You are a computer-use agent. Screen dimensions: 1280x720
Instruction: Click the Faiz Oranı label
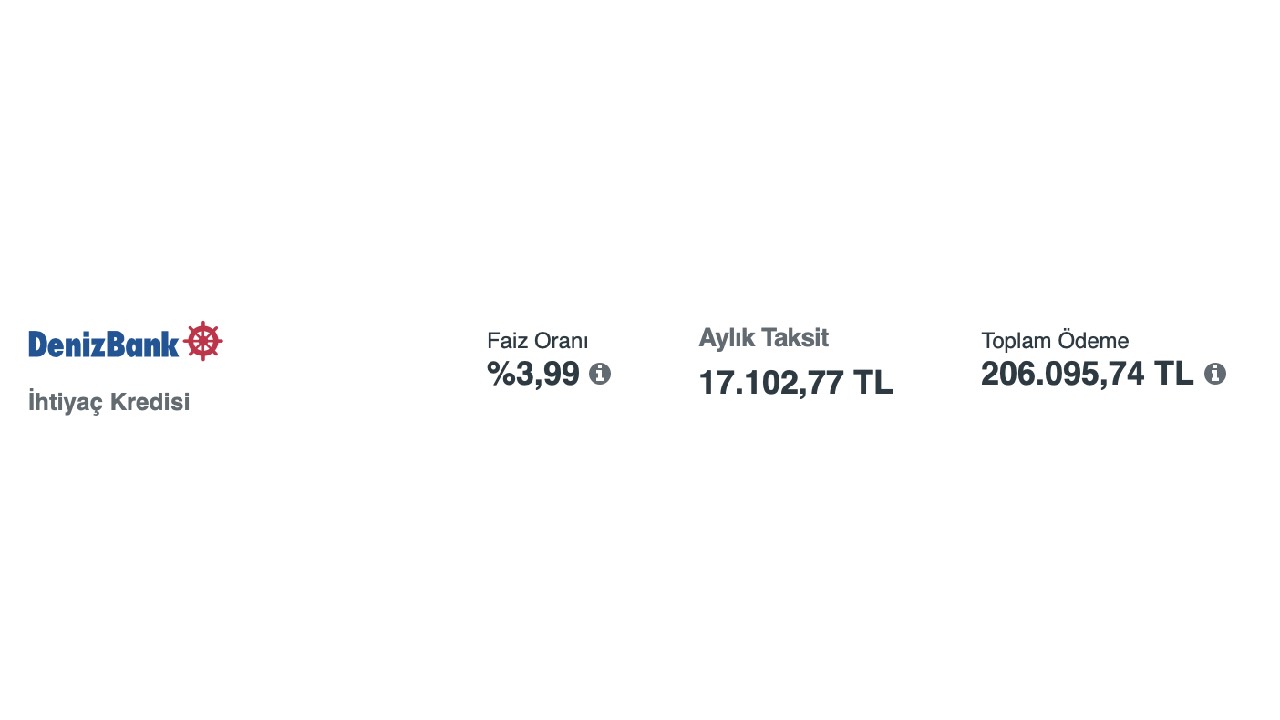pyautogui.click(x=537, y=340)
